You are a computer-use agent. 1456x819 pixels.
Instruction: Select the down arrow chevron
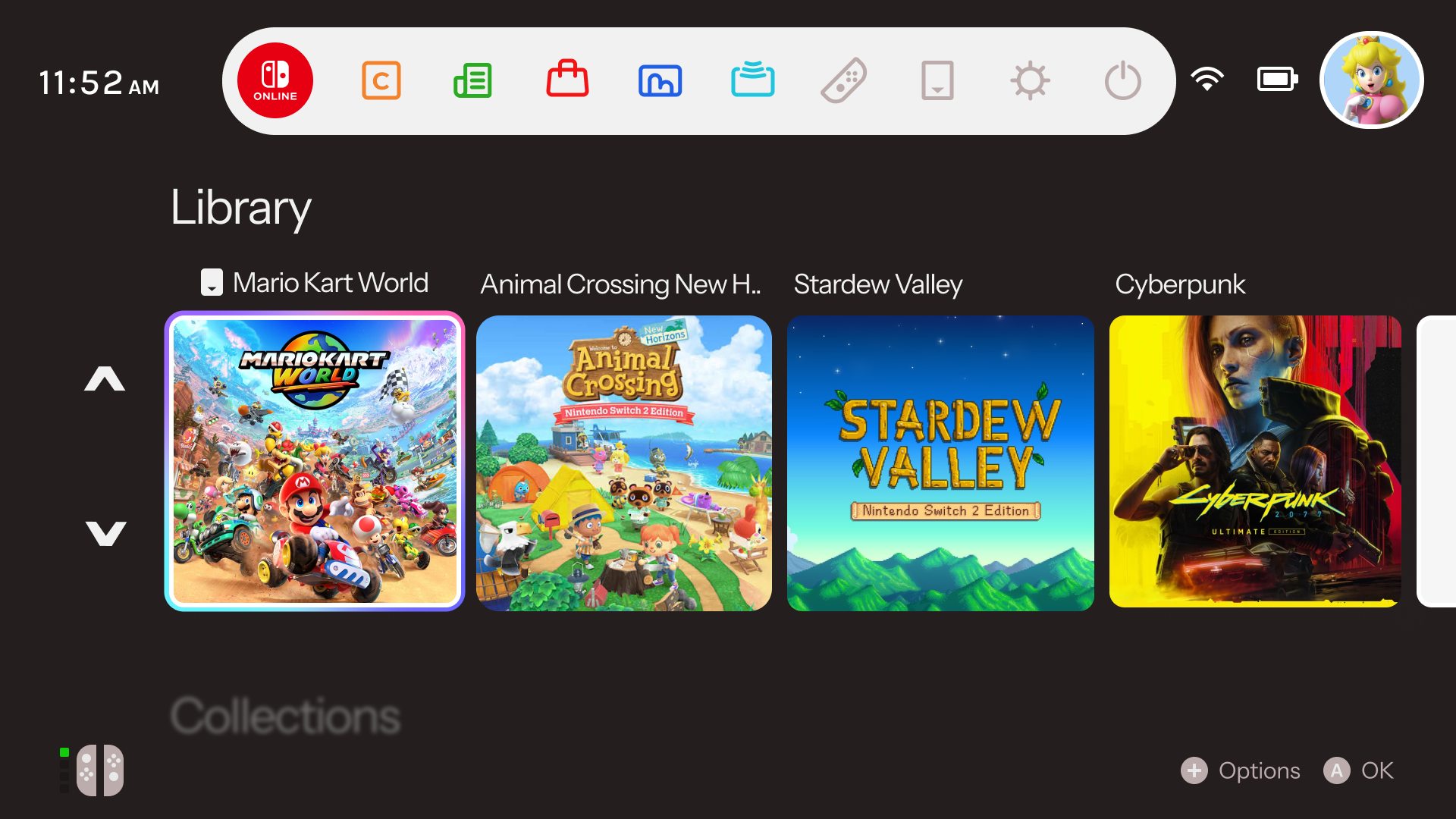[105, 533]
